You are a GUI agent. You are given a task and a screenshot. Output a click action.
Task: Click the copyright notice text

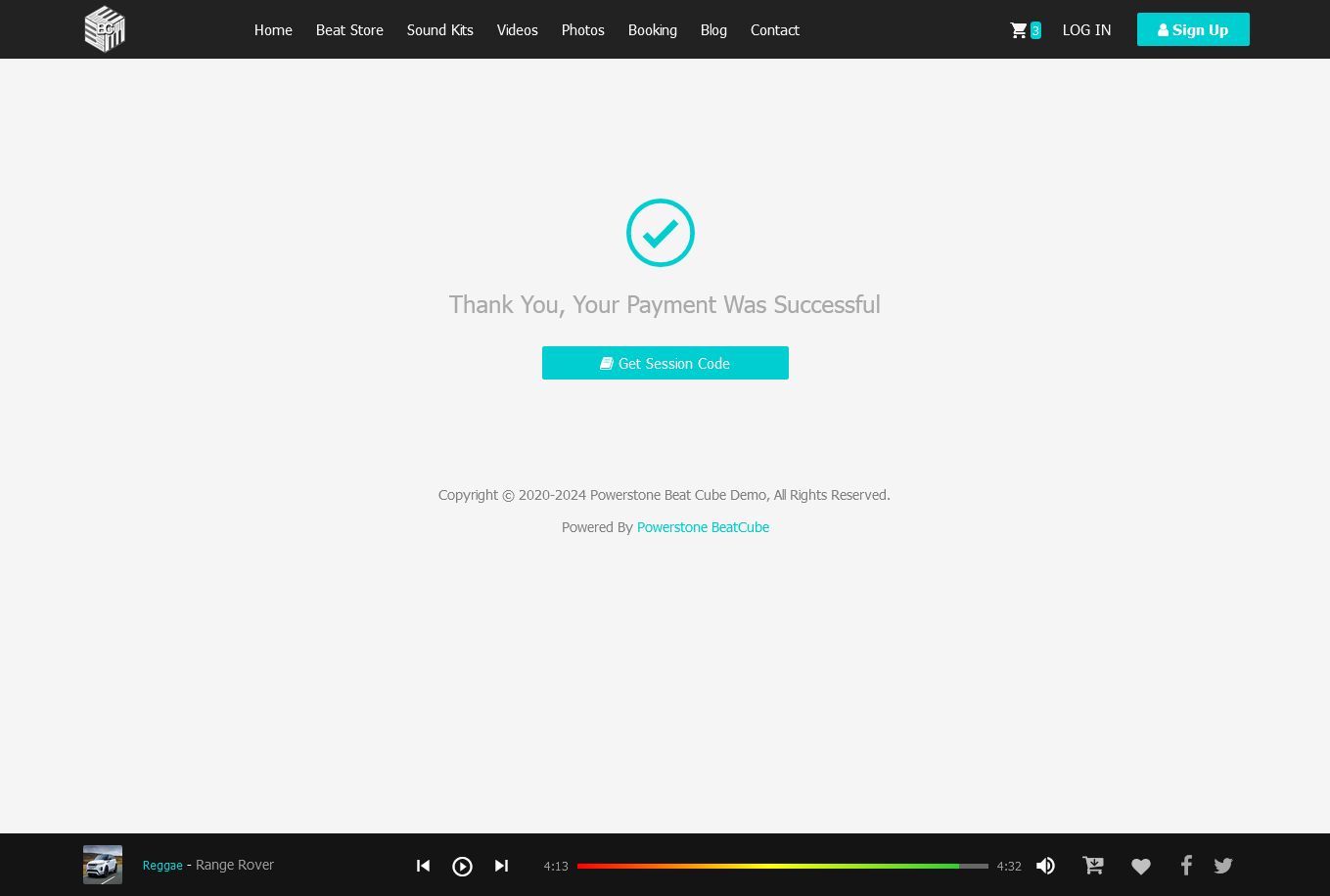(x=665, y=495)
